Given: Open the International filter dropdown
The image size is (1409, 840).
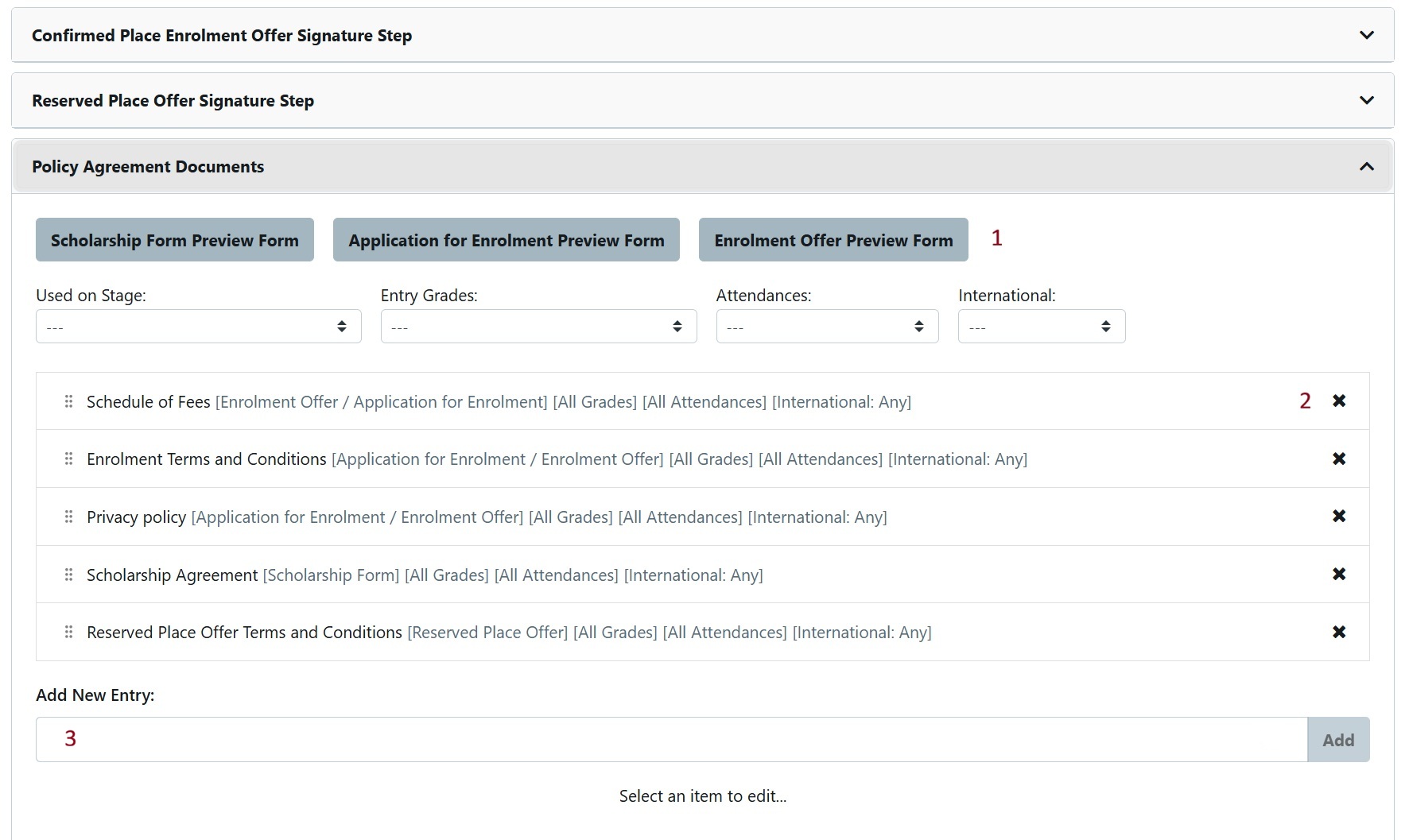Looking at the screenshot, I should [1041, 327].
